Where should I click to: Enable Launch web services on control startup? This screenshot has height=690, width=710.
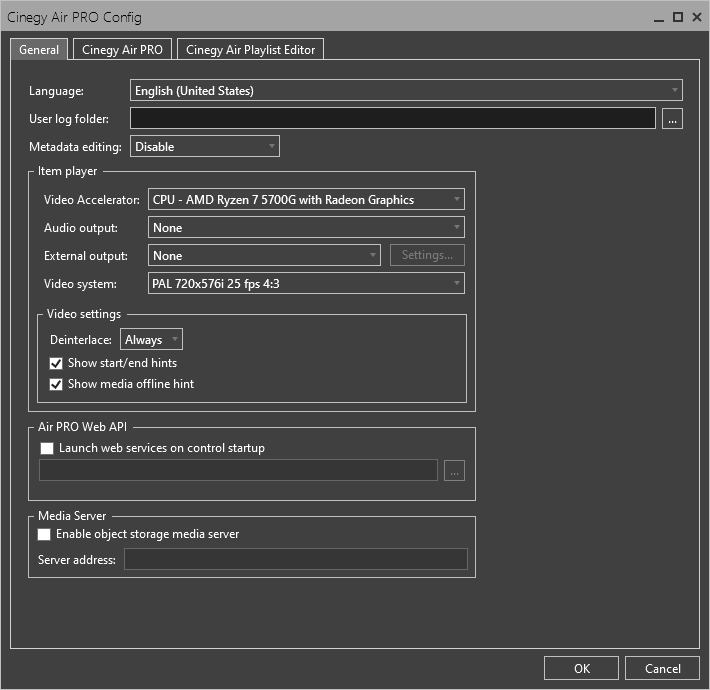point(47,448)
